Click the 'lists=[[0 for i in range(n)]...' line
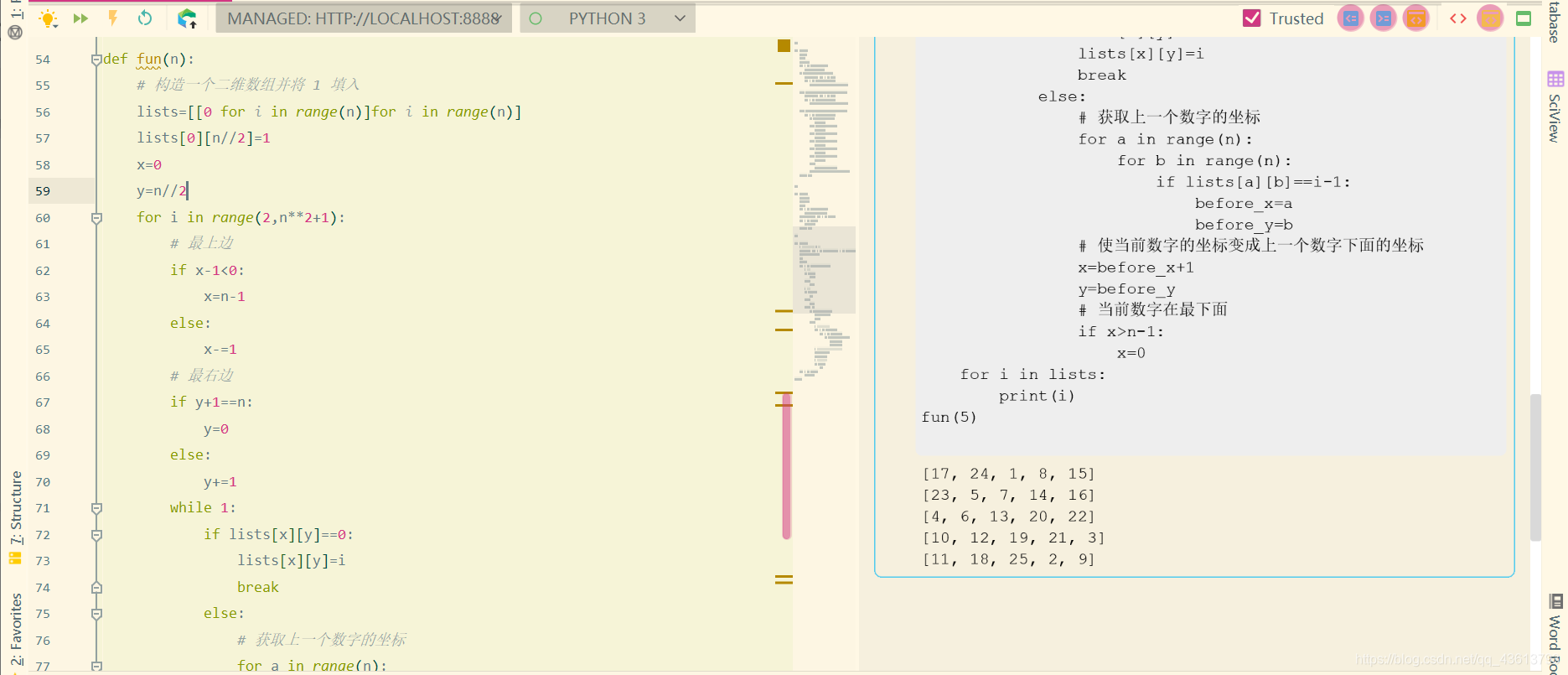Viewport: 1568px width, 675px height. click(329, 112)
